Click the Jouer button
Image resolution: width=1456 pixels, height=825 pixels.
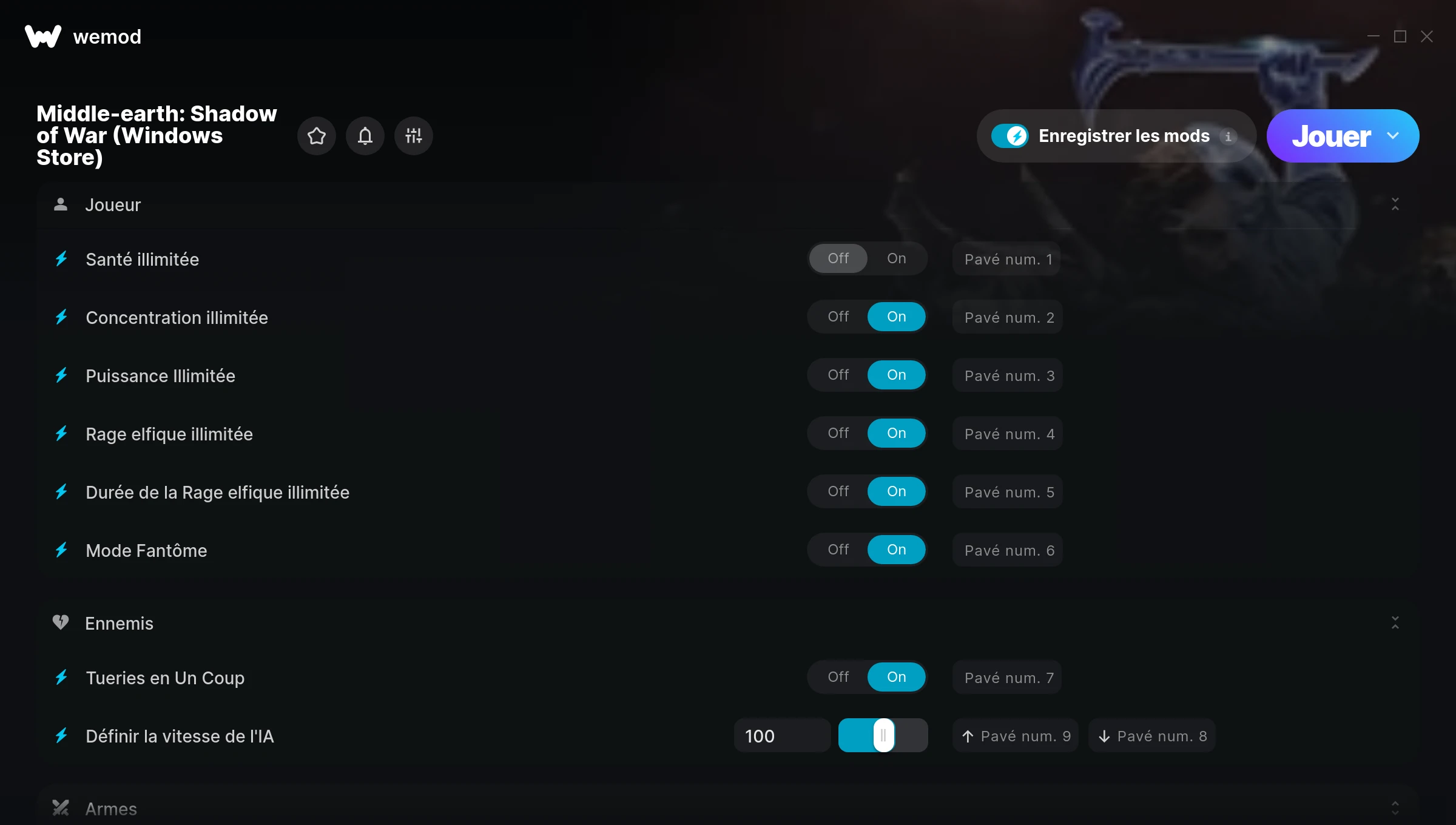1331,136
